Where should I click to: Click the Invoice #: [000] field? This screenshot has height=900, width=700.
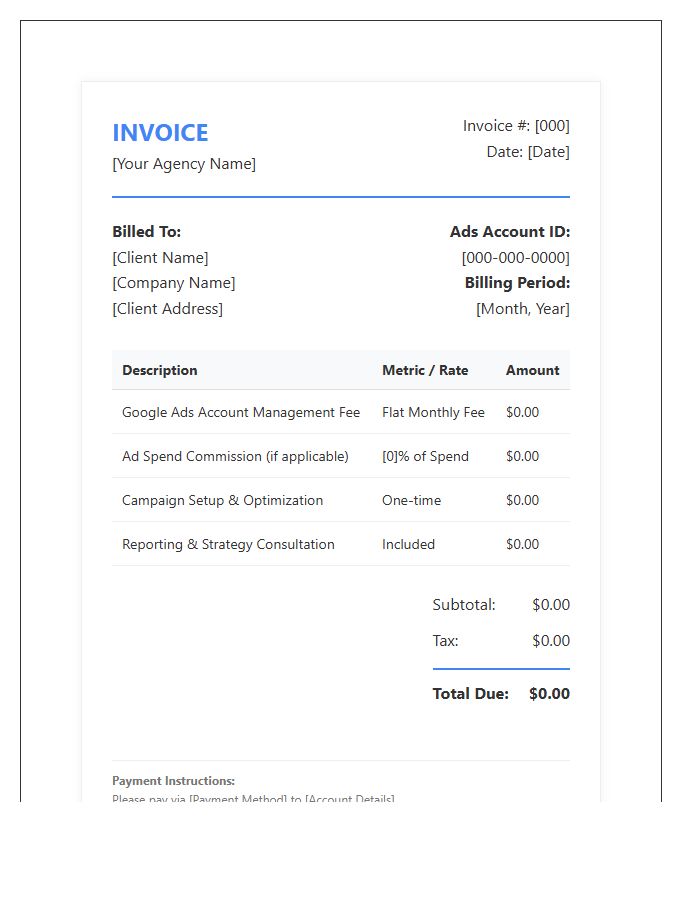click(516, 126)
